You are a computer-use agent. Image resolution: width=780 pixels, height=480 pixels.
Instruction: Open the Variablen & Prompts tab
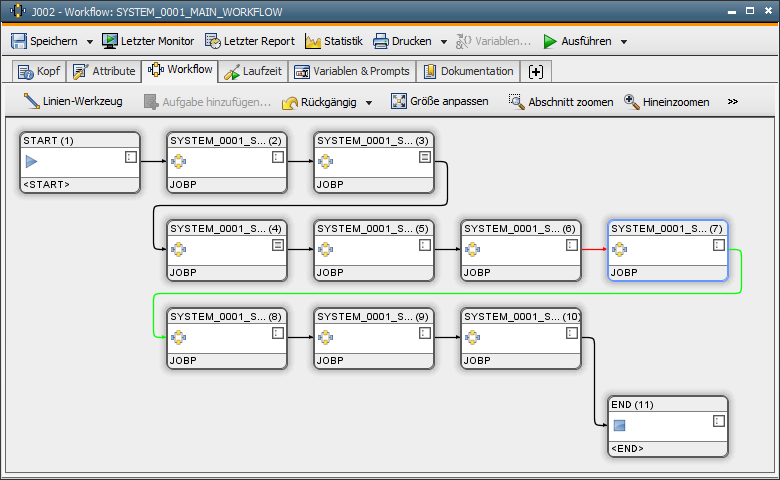(x=352, y=71)
